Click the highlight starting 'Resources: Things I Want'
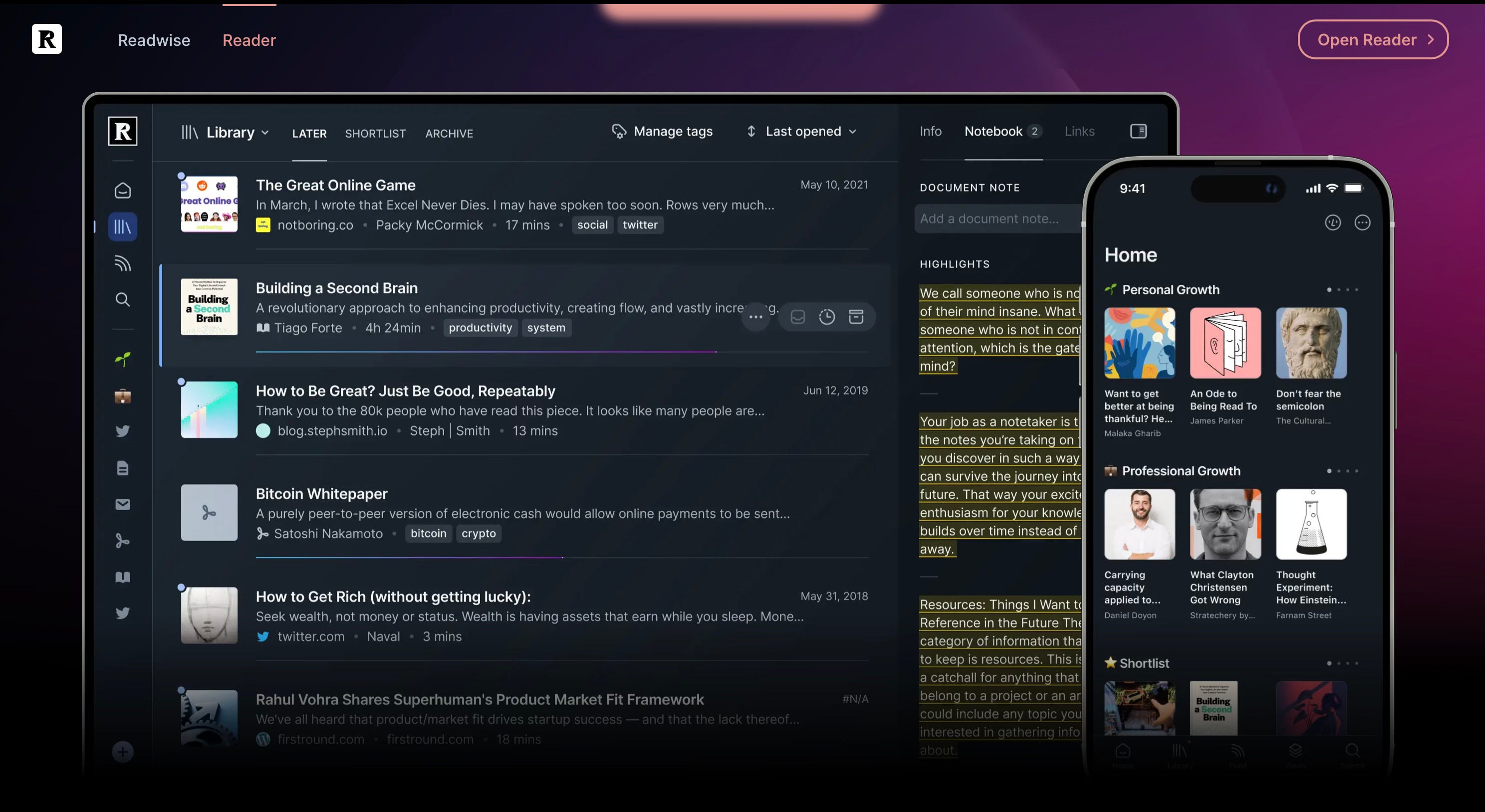Viewport: 1485px width, 812px height. coord(1000,677)
